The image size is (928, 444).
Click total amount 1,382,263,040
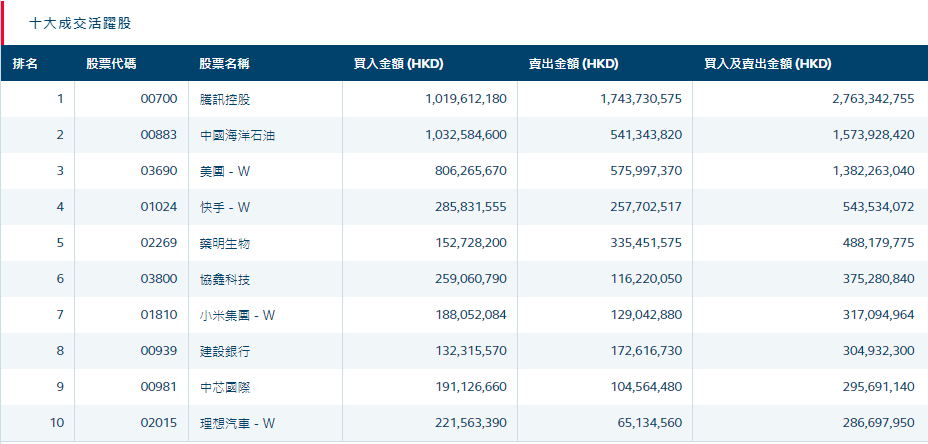pyautogui.click(x=873, y=171)
